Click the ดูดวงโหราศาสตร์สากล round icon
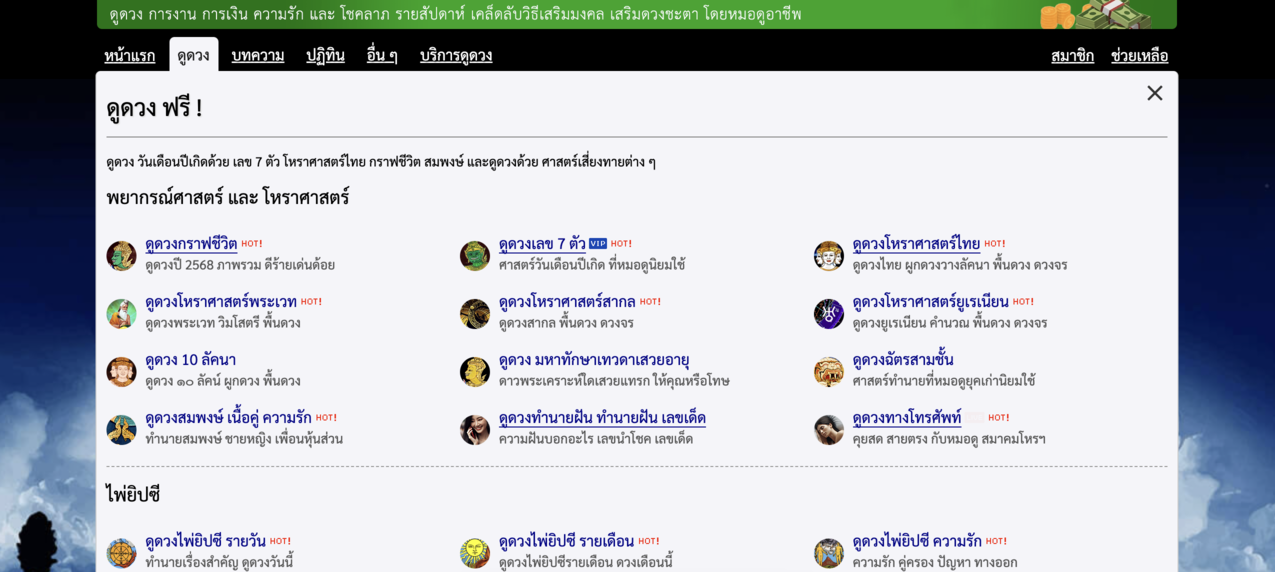Viewport: 1275px width, 572px height. [x=475, y=314]
